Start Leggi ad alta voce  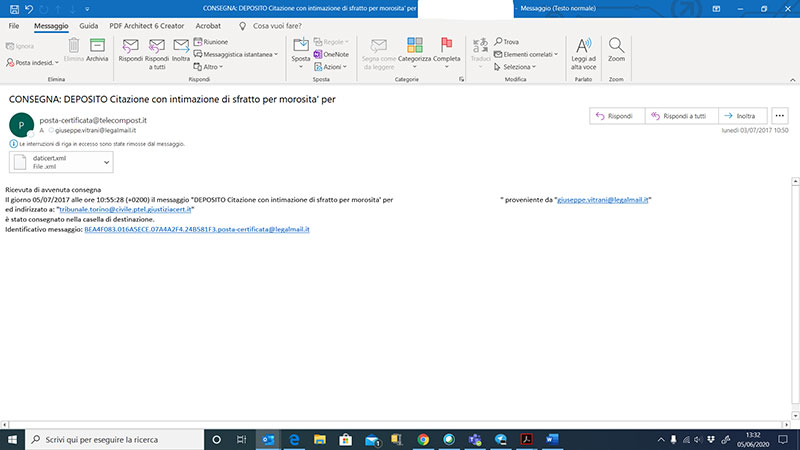(583, 54)
